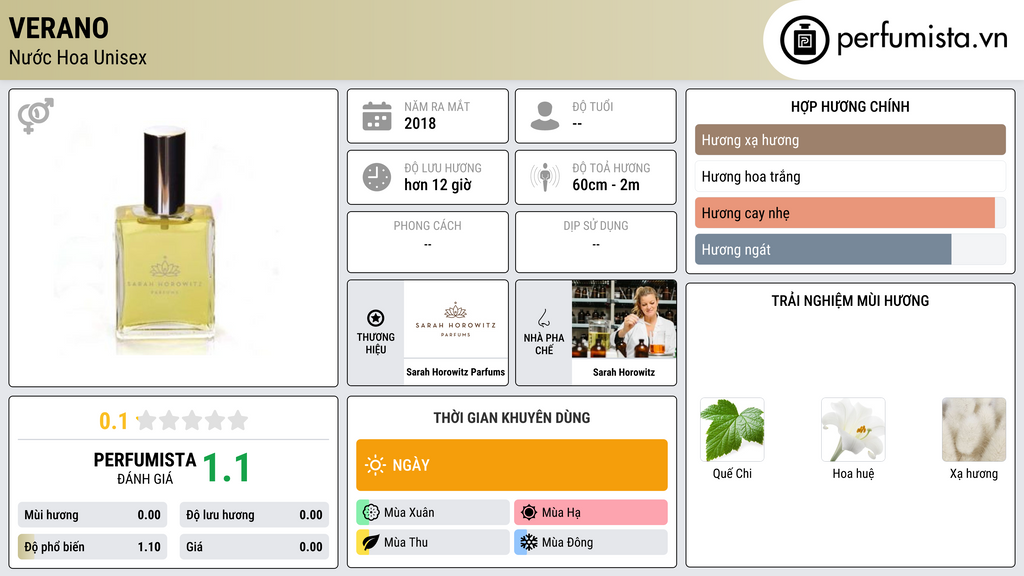The image size is (1024, 576).
Task: Click the green 1.1 Perfumista score
Action: (x=227, y=468)
